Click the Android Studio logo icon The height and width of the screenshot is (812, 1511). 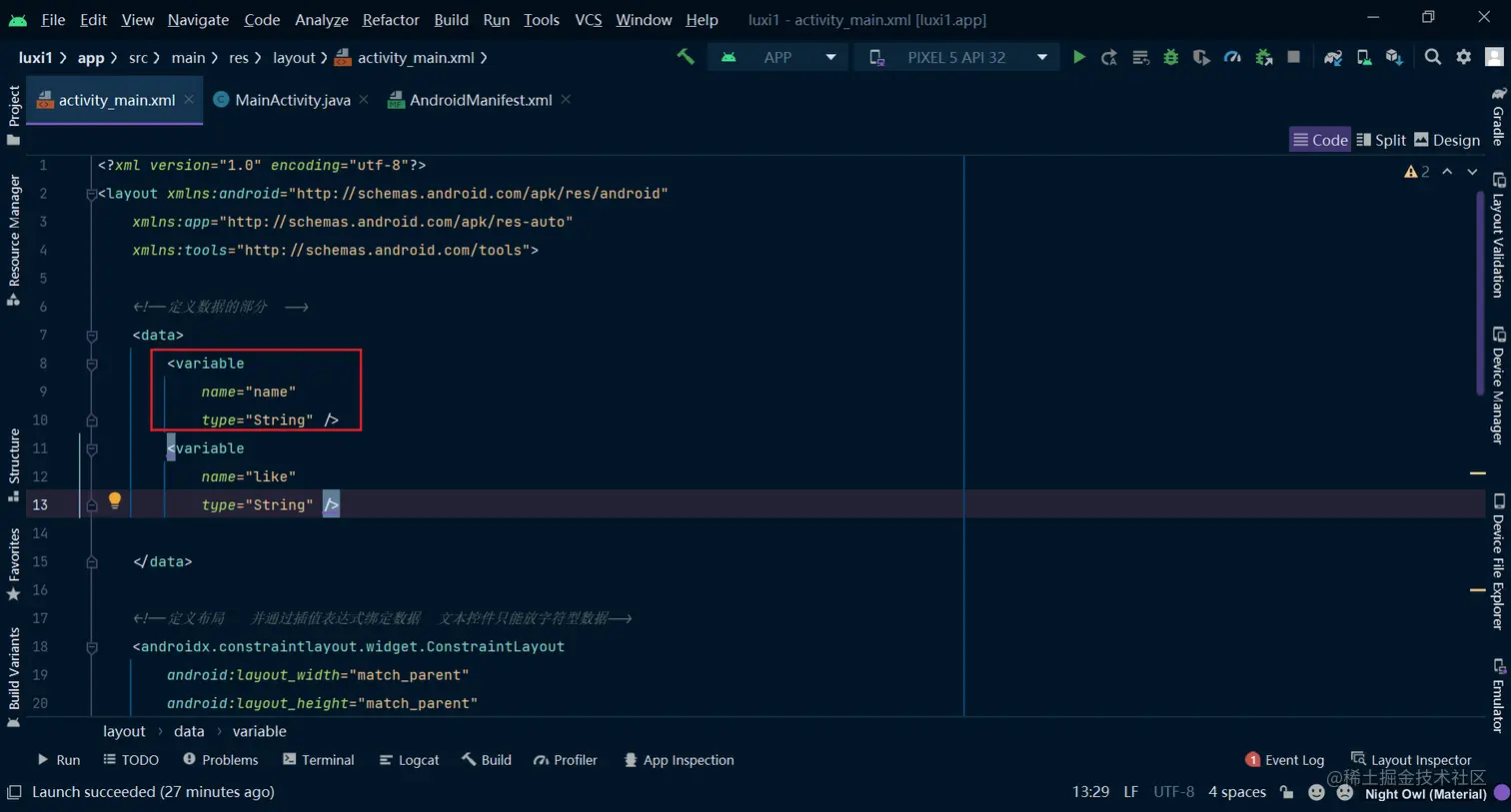click(x=18, y=20)
